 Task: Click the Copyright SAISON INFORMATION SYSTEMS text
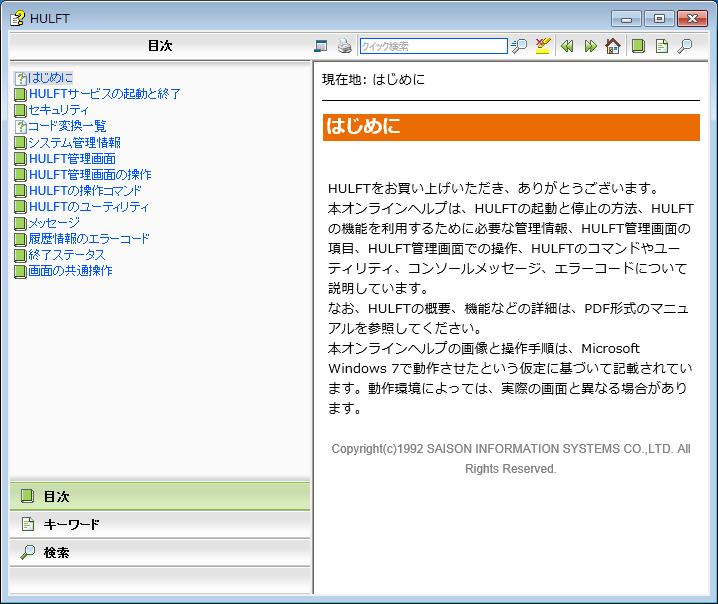(x=511, y=458)
